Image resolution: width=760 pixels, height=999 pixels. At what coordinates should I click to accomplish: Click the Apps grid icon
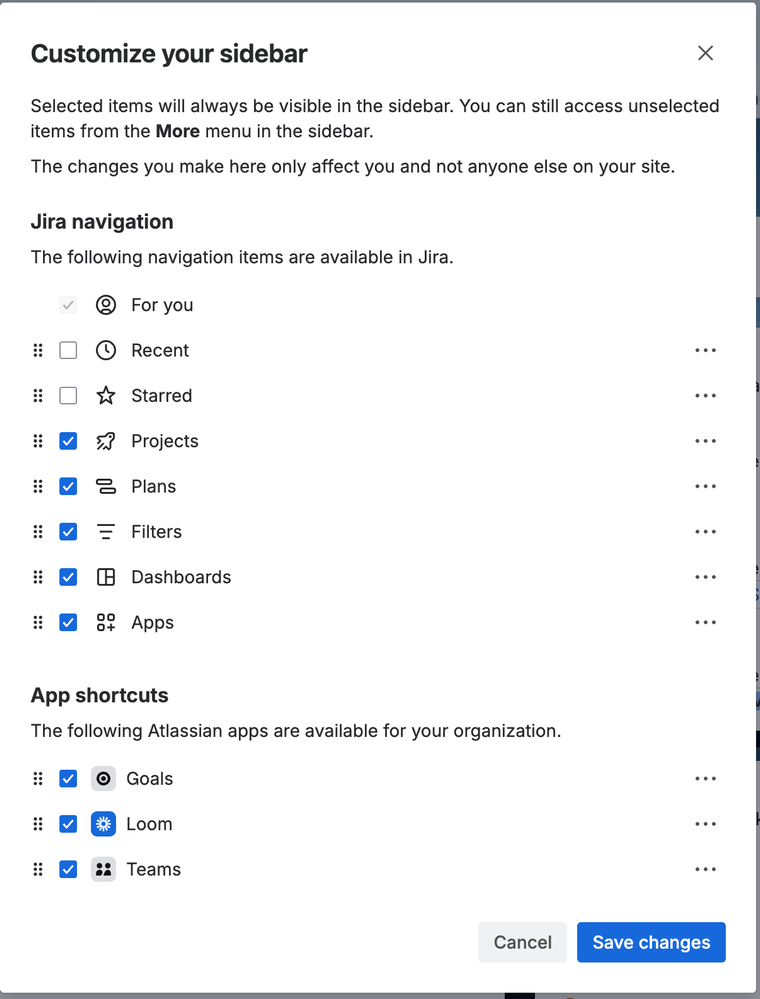click(106, 622)
